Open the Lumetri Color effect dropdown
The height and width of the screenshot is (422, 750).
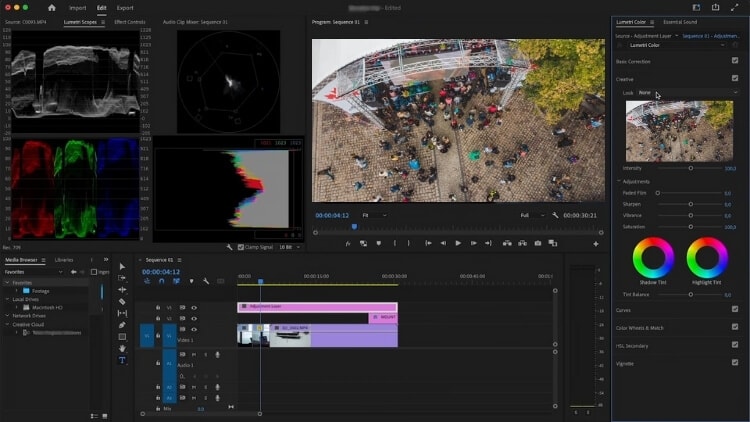pos(676,45)
